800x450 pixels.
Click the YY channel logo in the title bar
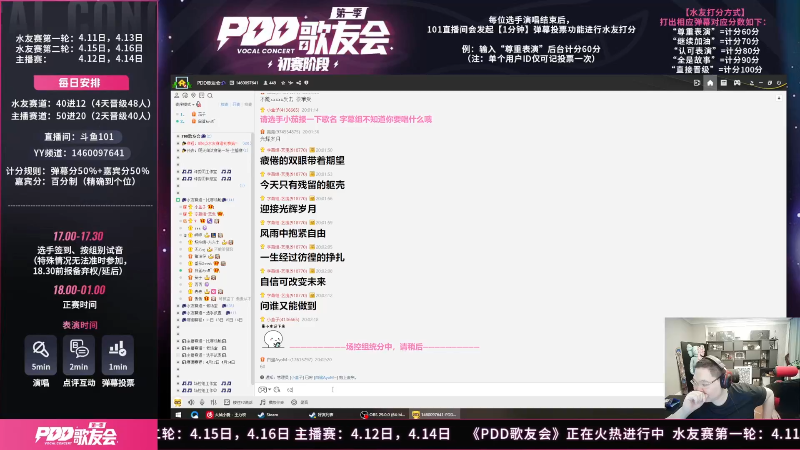point(182,83)
